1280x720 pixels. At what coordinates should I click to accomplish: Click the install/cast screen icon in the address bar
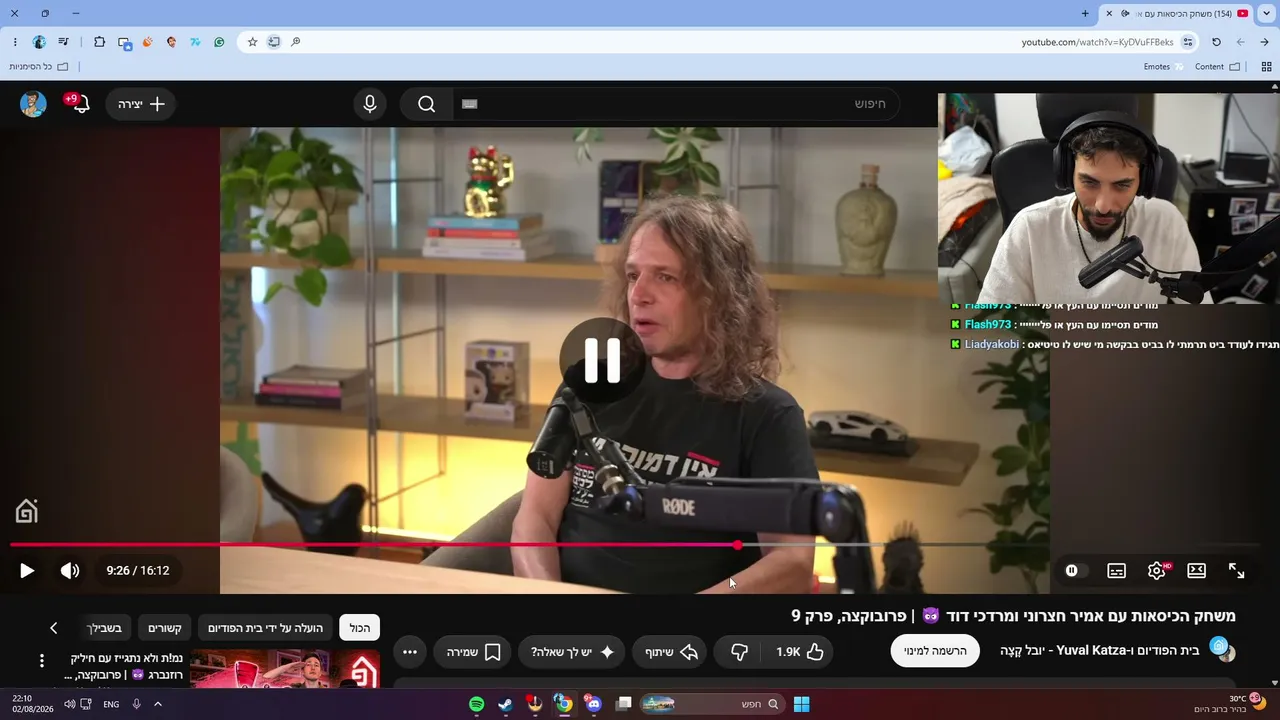pos(274,42)
